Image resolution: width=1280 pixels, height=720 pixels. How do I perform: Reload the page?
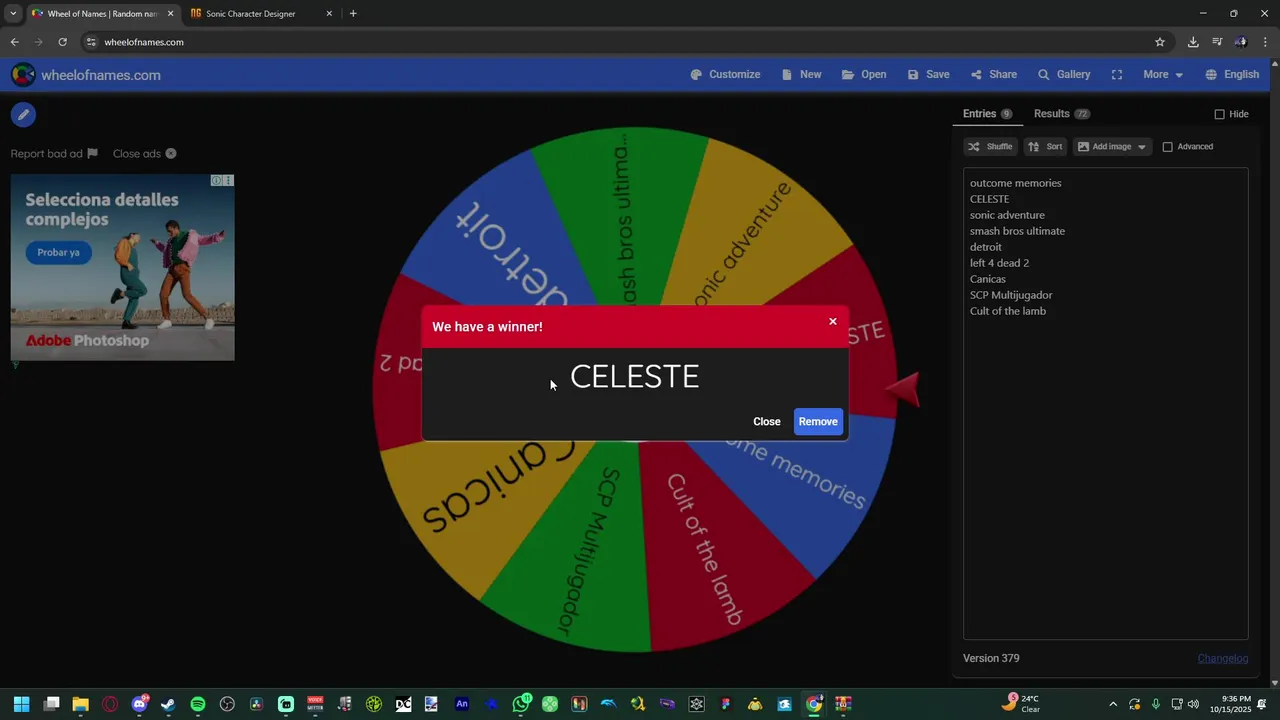62,42
